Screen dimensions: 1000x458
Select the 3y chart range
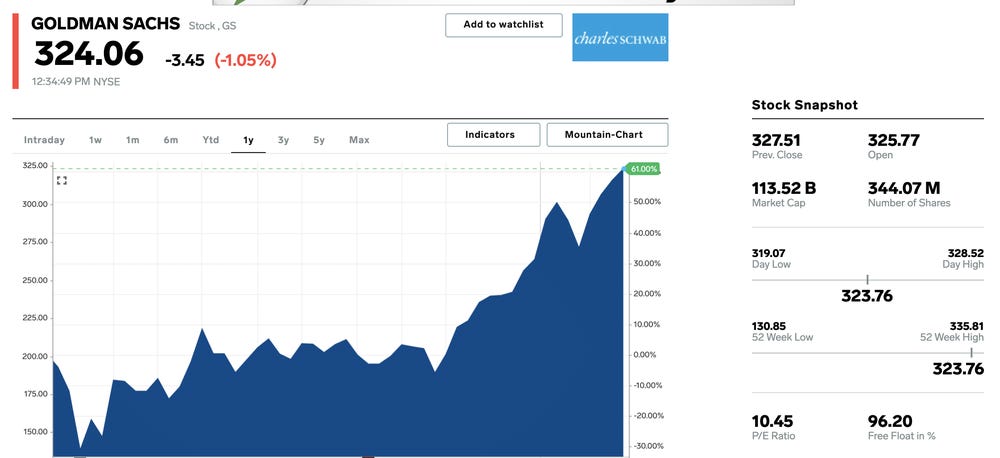[283, 140]
